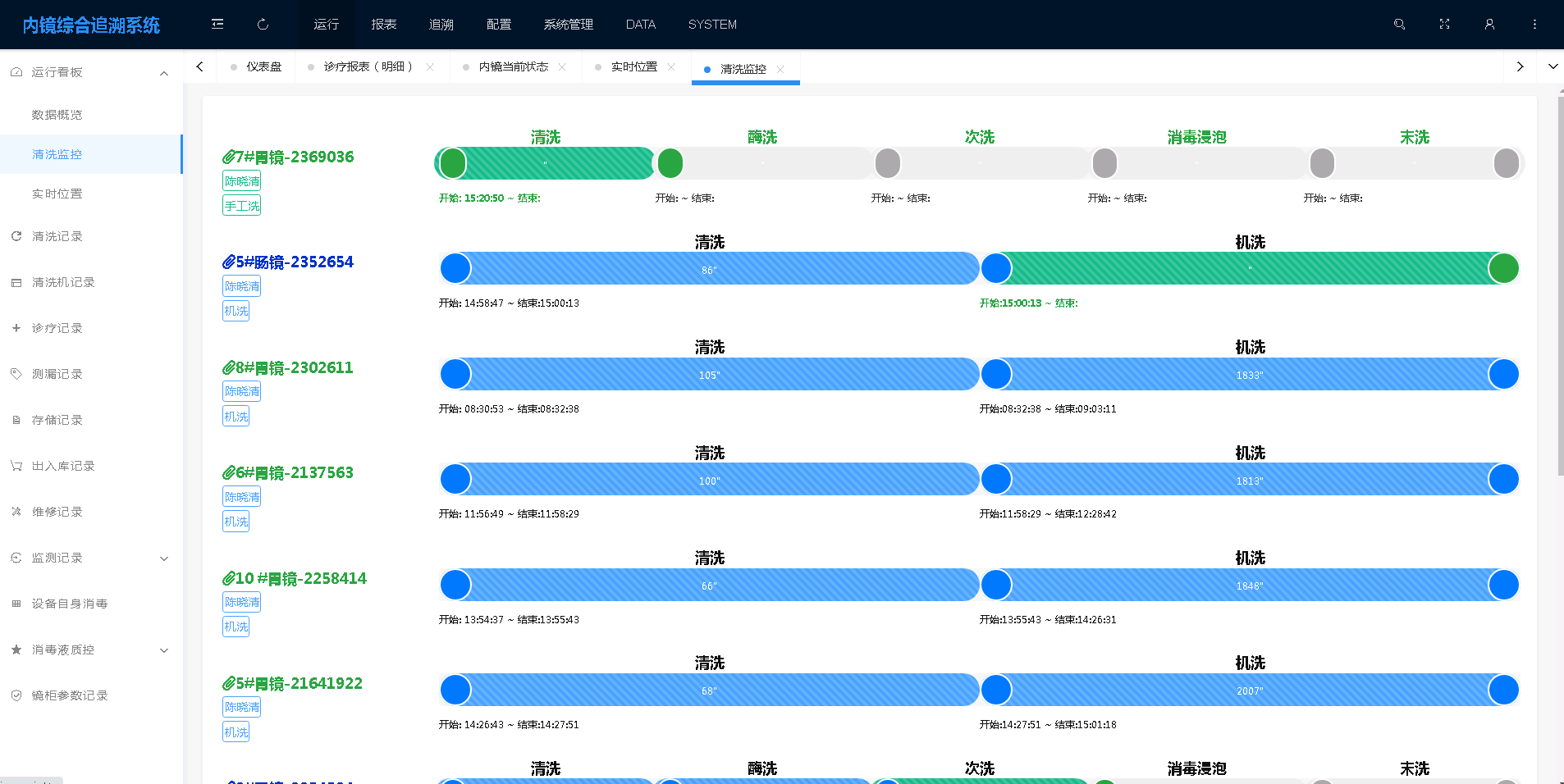This screenshot has height=784, width=1564.
Task: Toggle fullscreen mode icon
Action: [x=1444, y=25]
